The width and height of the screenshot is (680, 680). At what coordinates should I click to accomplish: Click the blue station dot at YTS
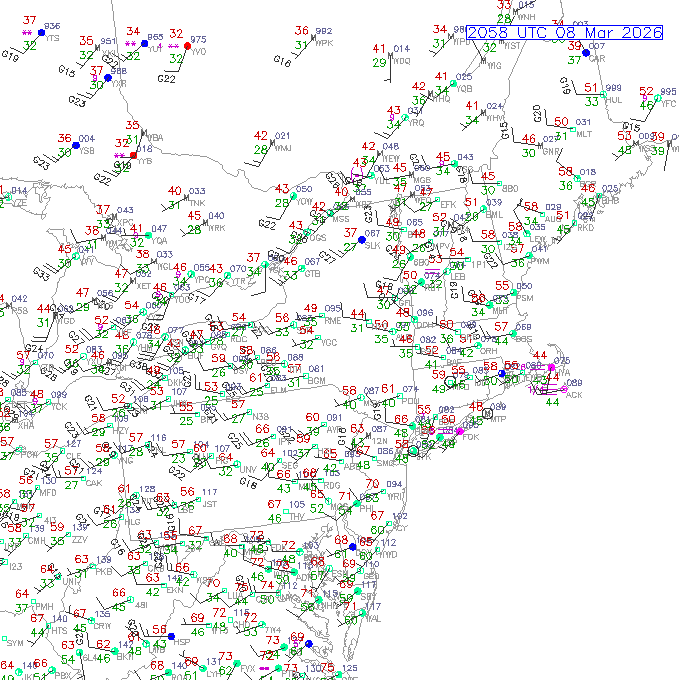point(42,33)
